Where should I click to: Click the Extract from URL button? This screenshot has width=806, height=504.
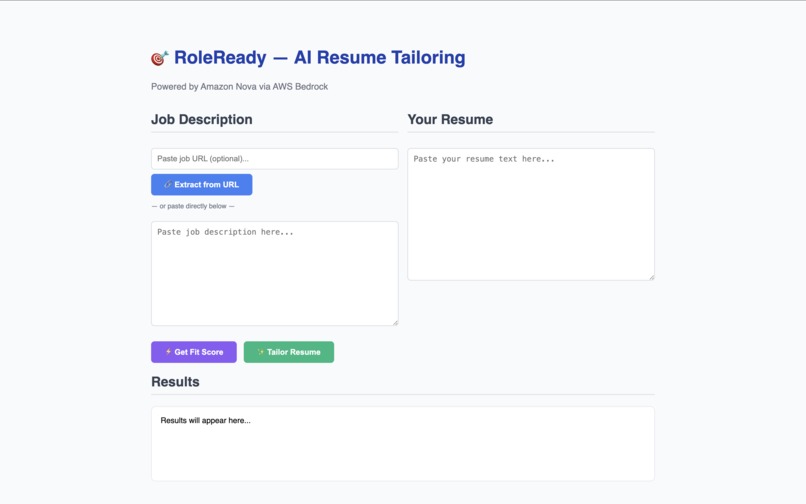tap(202, 185)
